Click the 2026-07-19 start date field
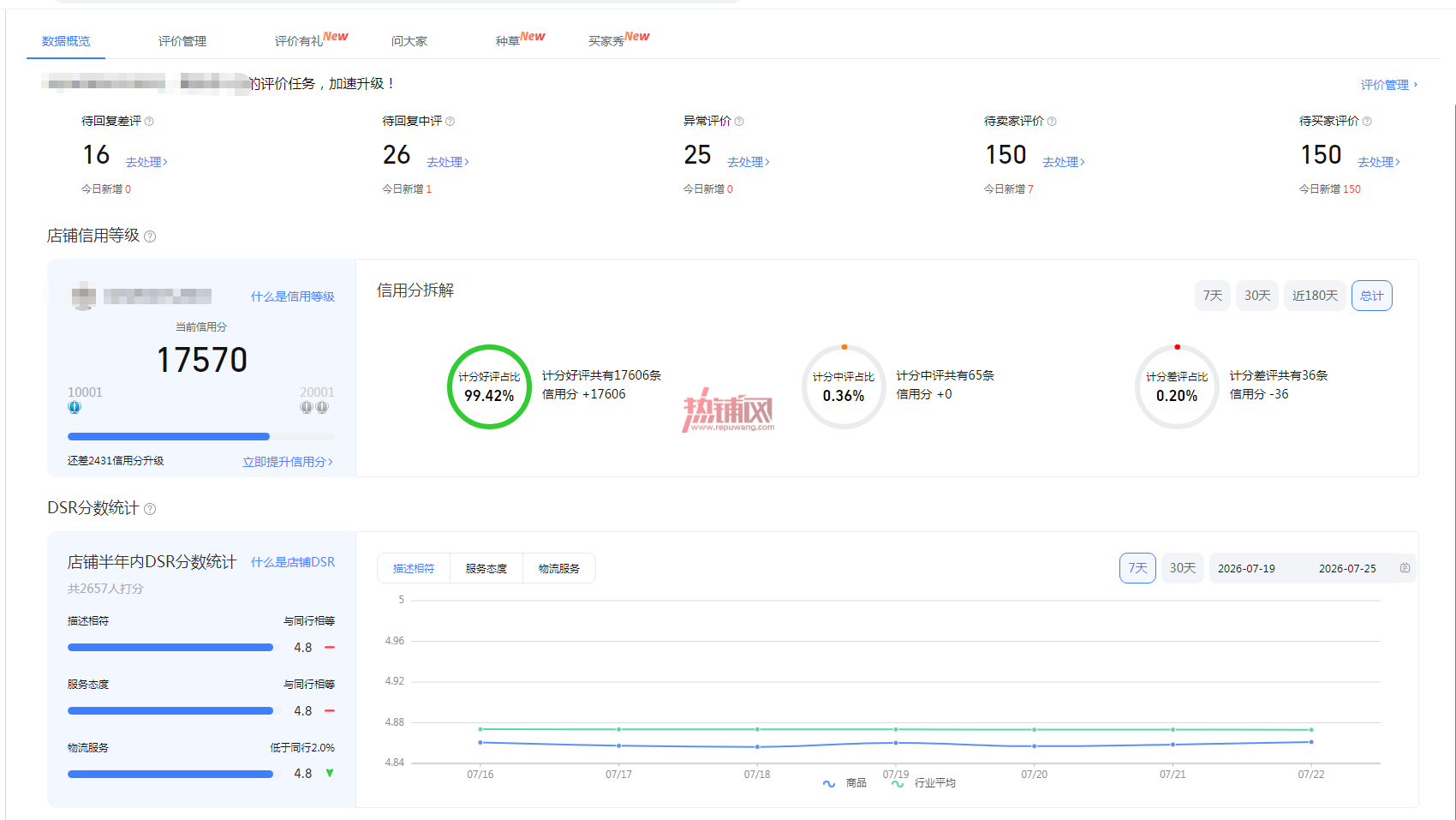This screenshot has width=1456, height=820. click(x=1246, y=568)
